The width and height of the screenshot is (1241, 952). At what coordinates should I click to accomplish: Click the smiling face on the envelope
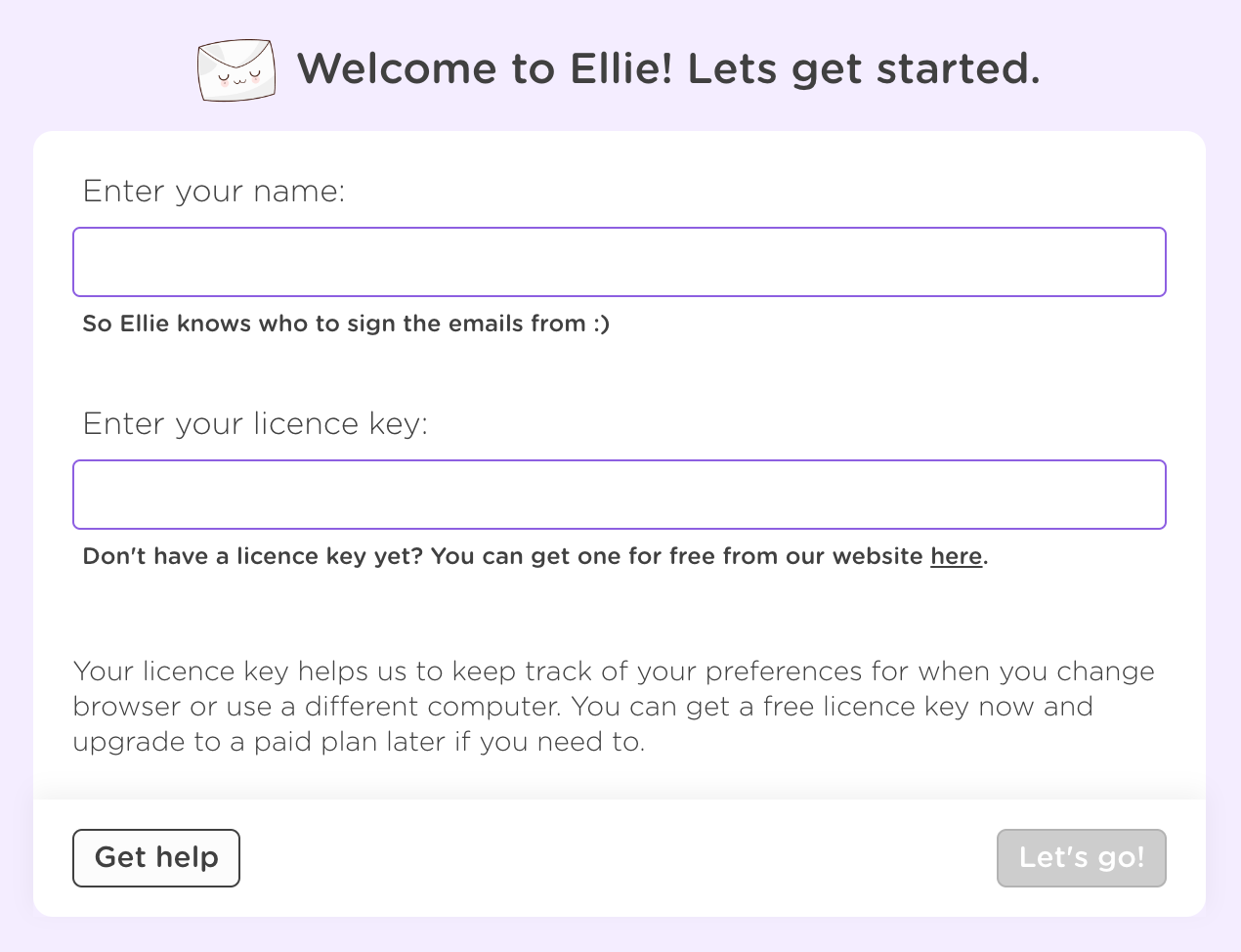238,76
